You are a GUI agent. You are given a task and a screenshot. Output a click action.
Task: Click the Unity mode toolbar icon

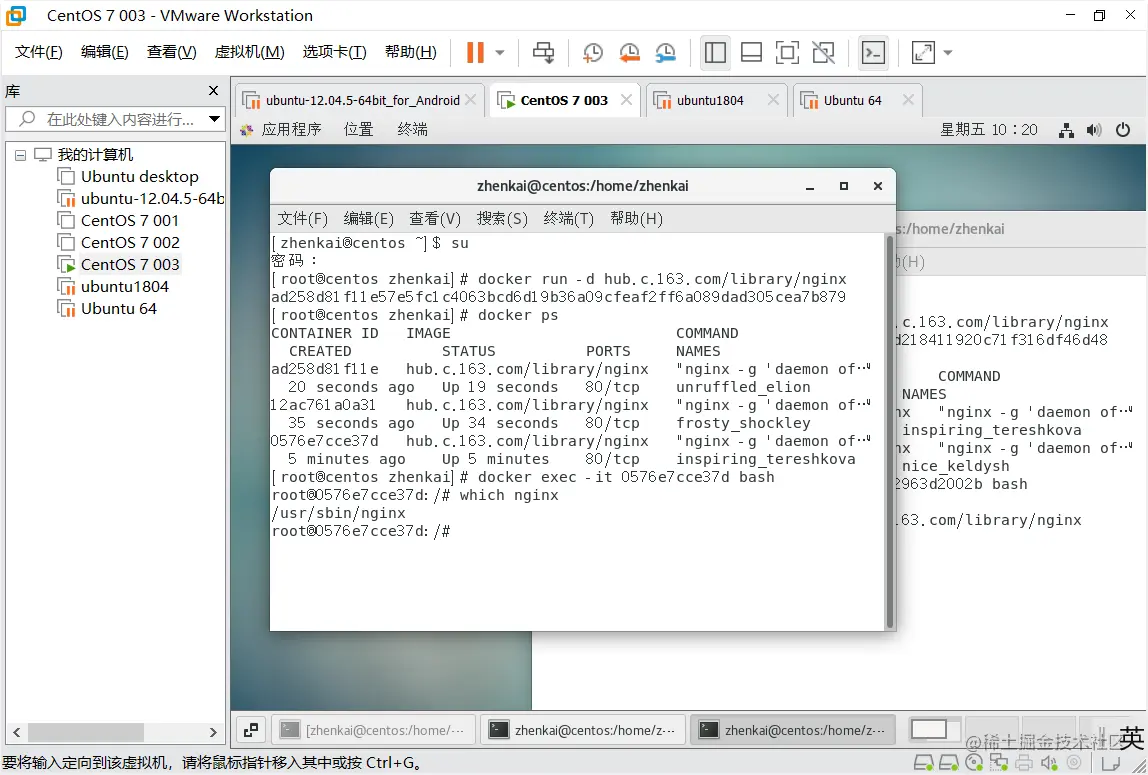coord(824,52)
